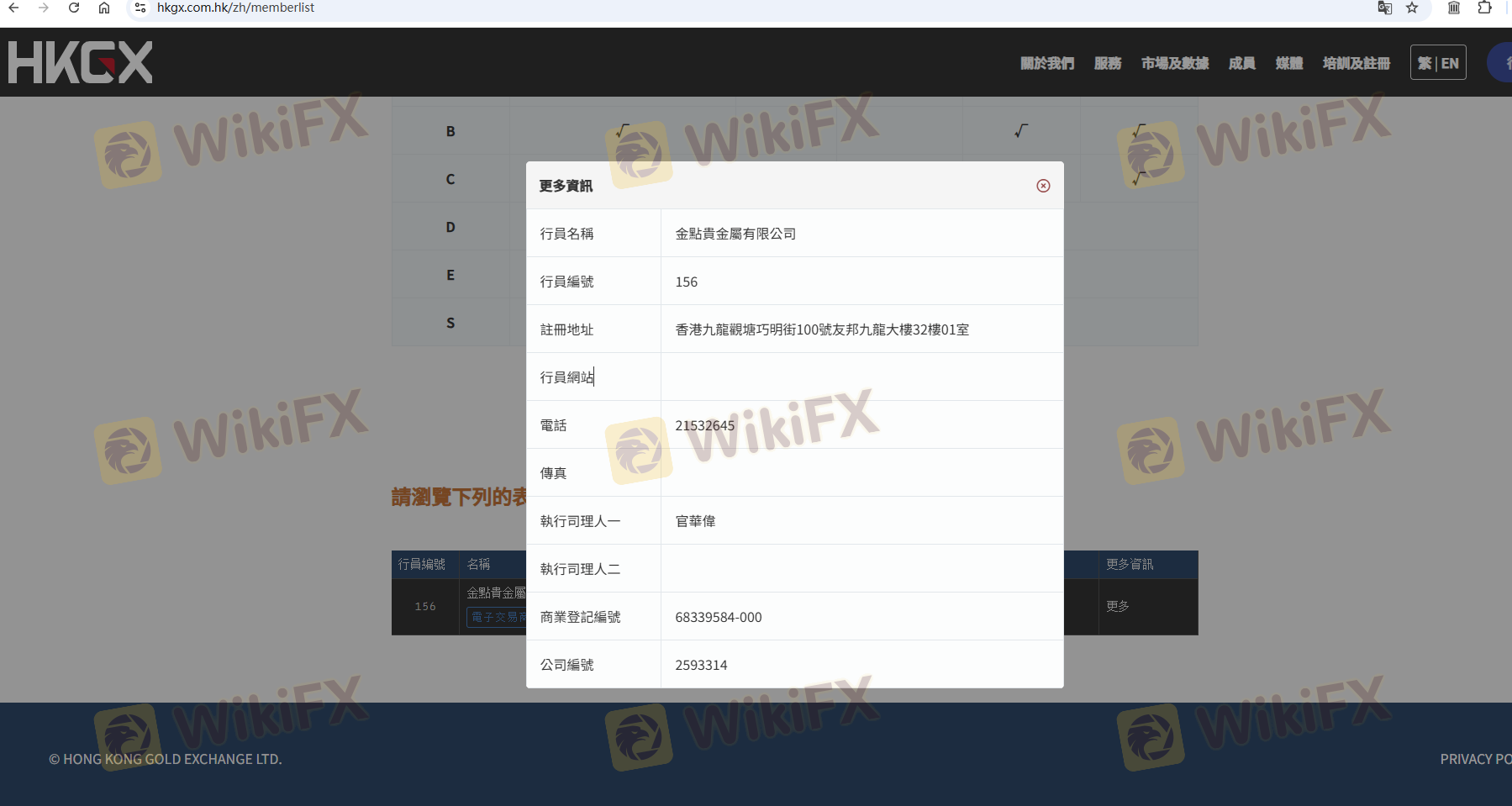Click the 請瀏覽下列的表 heading

pos(459,497)
